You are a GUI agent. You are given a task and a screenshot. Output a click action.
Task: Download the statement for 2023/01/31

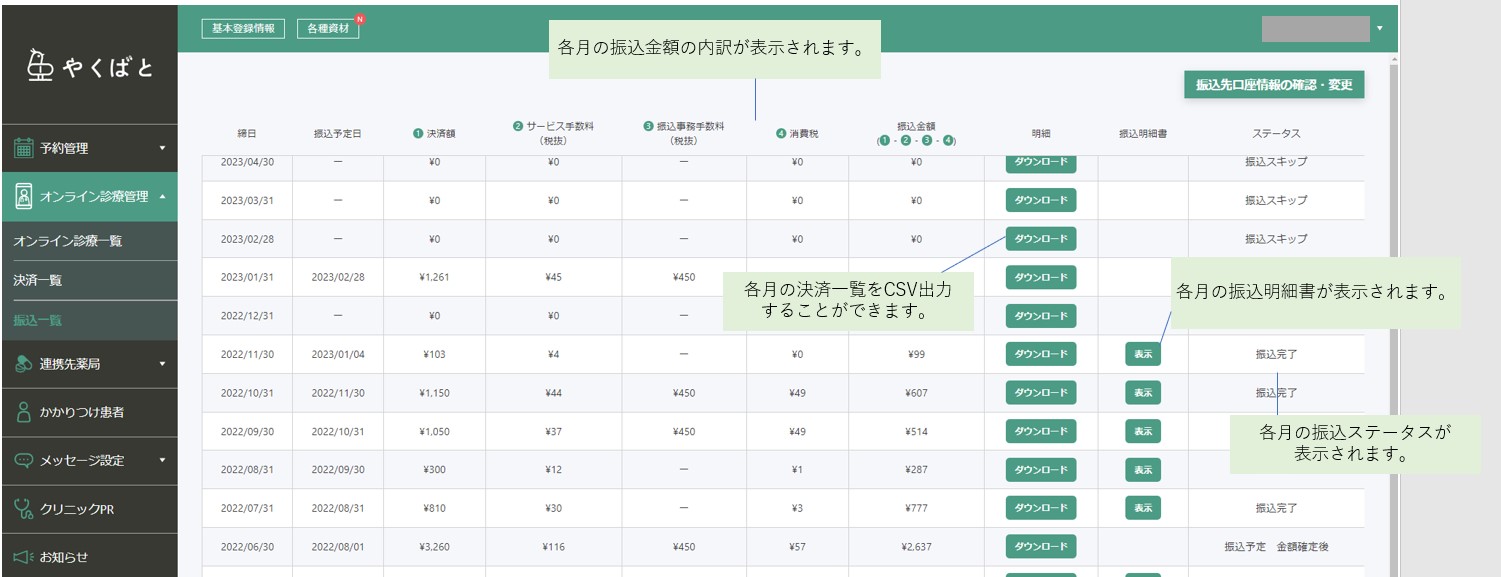pos(1041,277)
